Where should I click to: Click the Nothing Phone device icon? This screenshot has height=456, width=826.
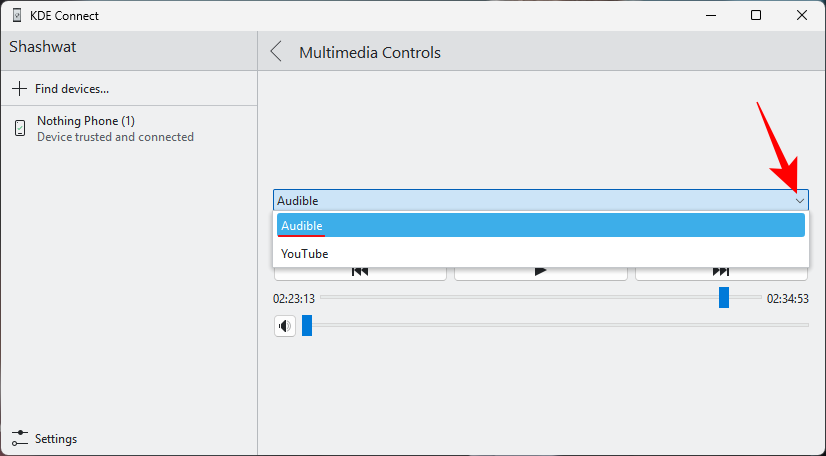click(x=20, y=128)
